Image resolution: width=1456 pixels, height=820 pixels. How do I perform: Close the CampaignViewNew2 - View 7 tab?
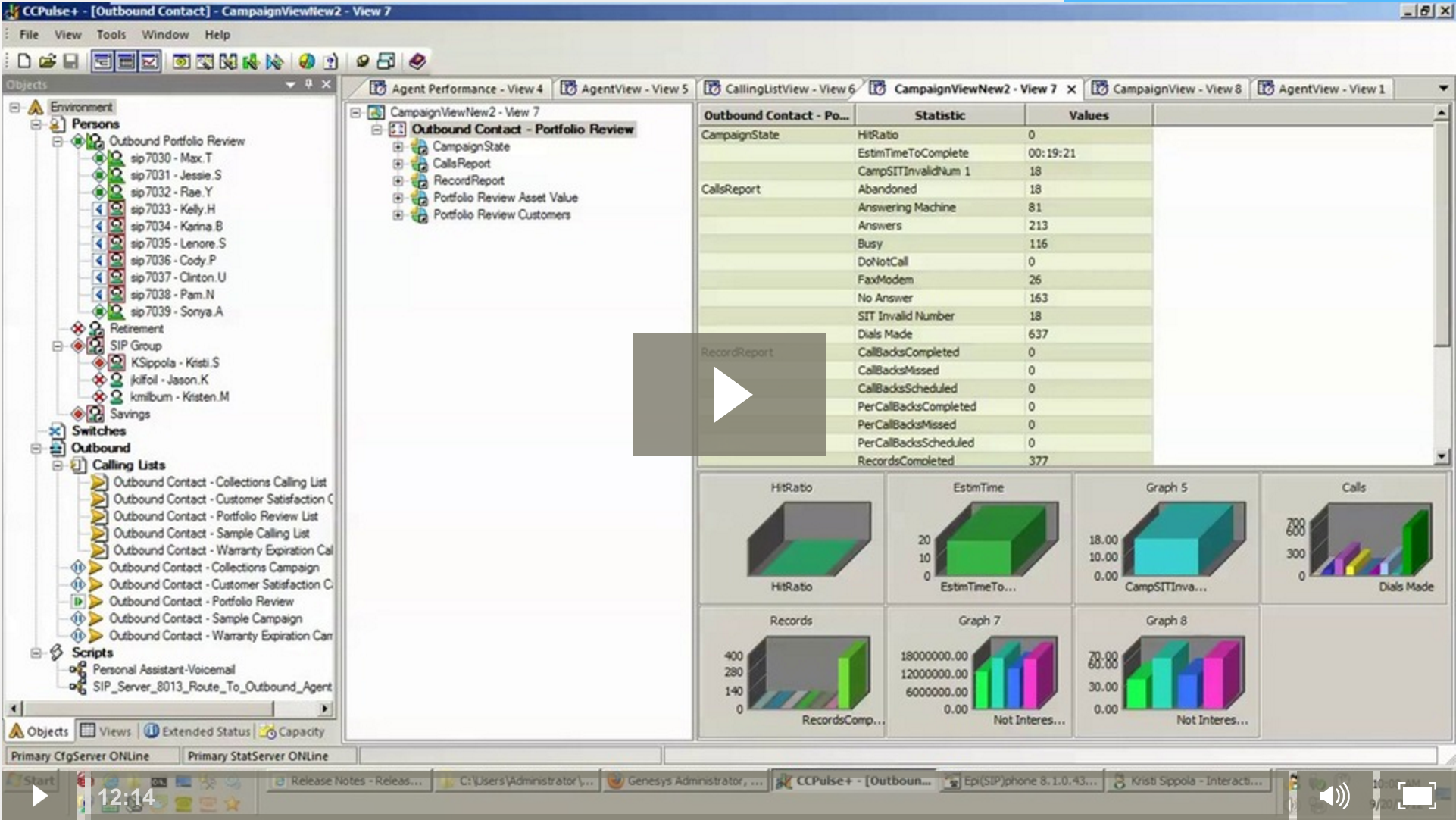1071,89
